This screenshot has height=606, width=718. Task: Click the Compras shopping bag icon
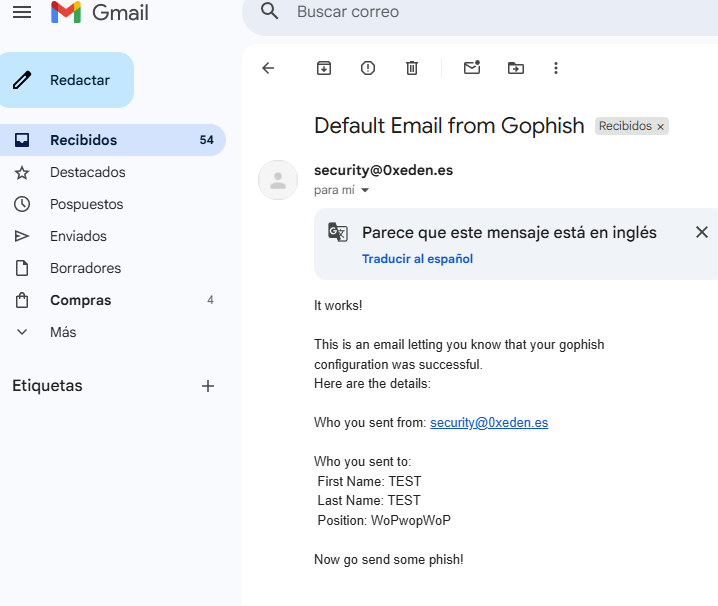point(22,300)
